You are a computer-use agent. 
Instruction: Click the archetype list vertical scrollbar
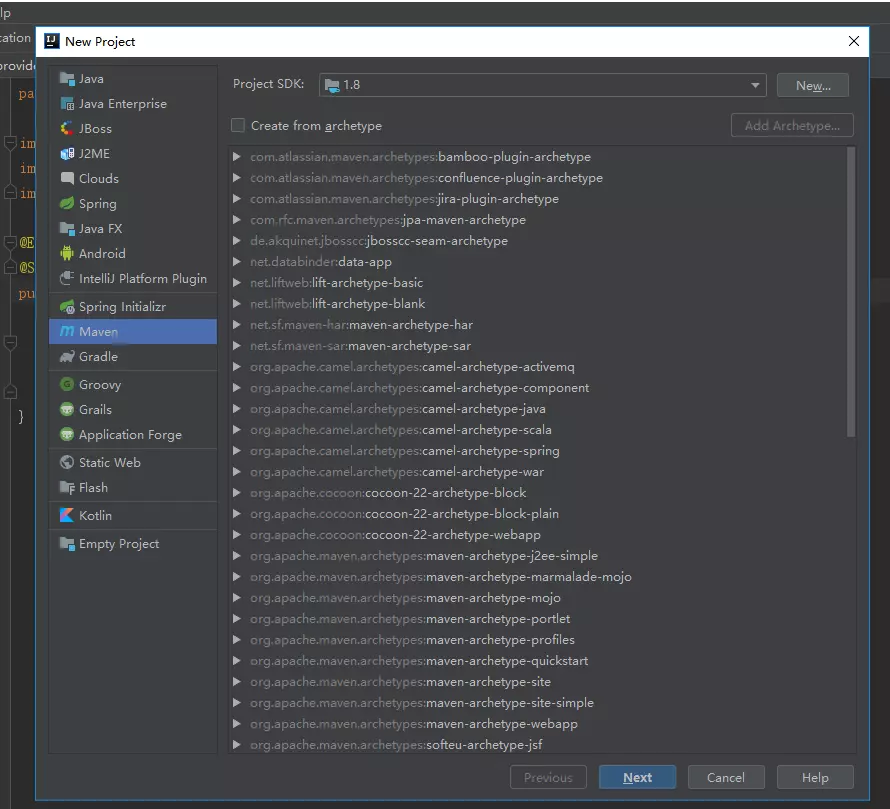click(x=851, y=292)
